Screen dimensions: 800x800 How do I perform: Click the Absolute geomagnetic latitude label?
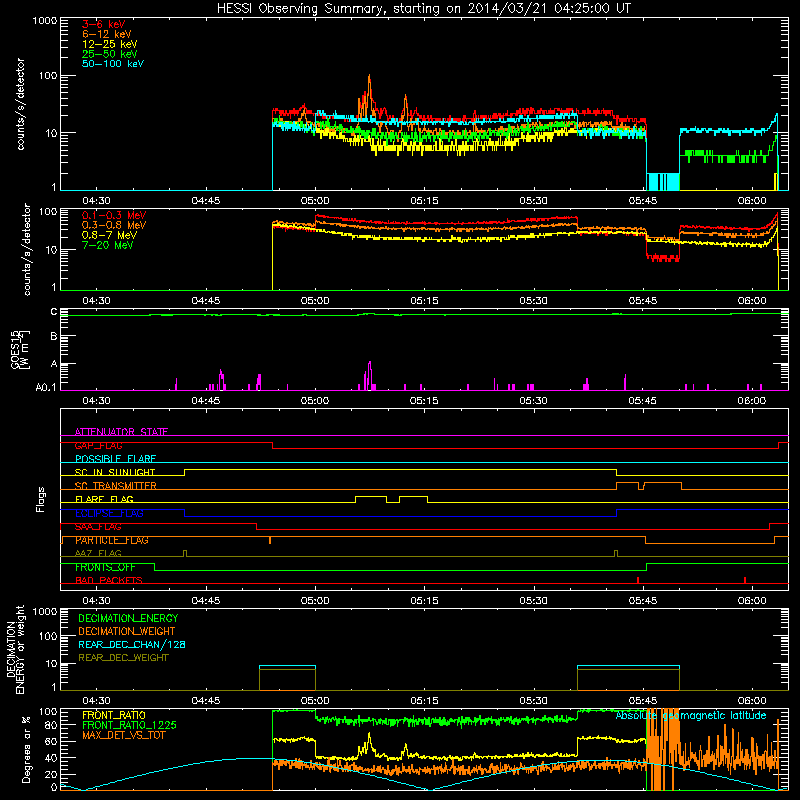coord(691,716)
